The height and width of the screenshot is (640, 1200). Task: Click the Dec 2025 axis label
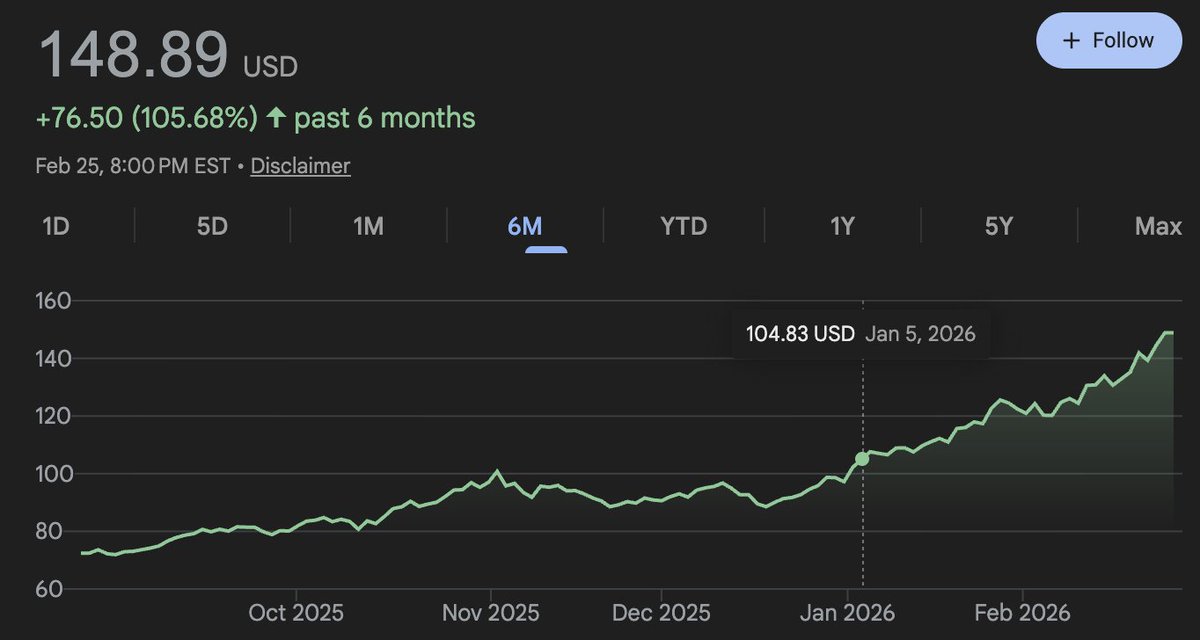coord(662,612)
